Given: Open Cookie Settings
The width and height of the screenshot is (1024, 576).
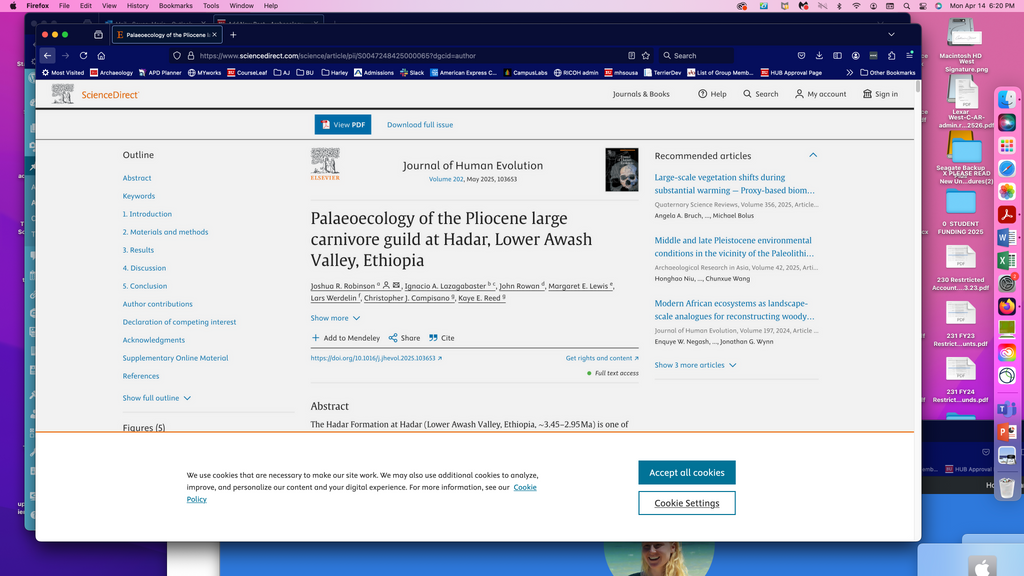Looking at the screenshot, I should pyautogui.click(x=686, y=503).
